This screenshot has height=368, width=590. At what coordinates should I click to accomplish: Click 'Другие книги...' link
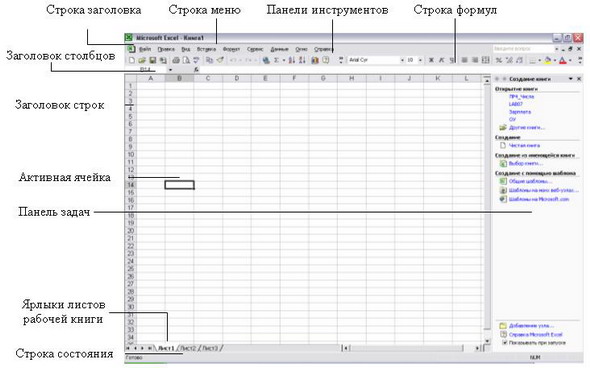click(x=526, y=128)
